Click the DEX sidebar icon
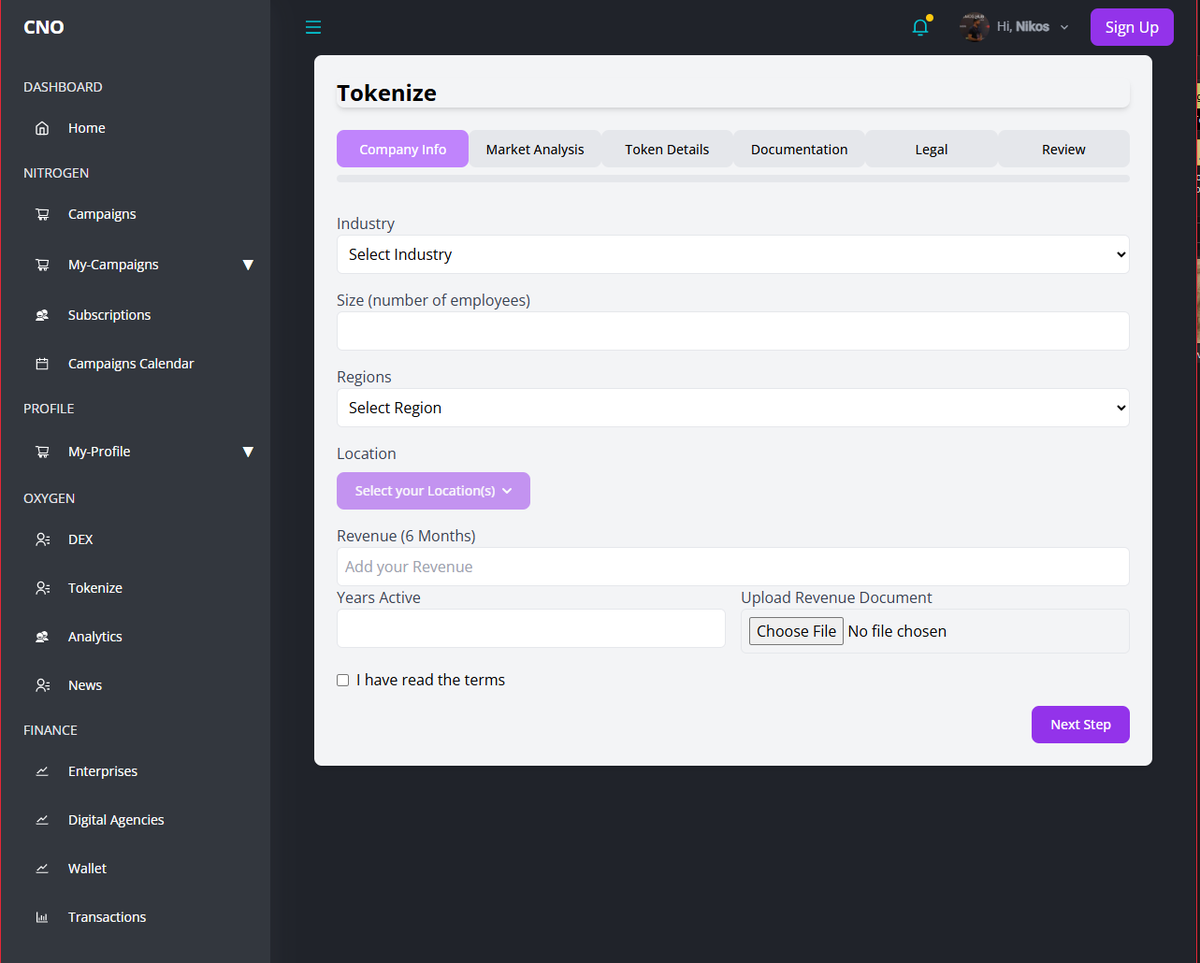 [42, 539]
